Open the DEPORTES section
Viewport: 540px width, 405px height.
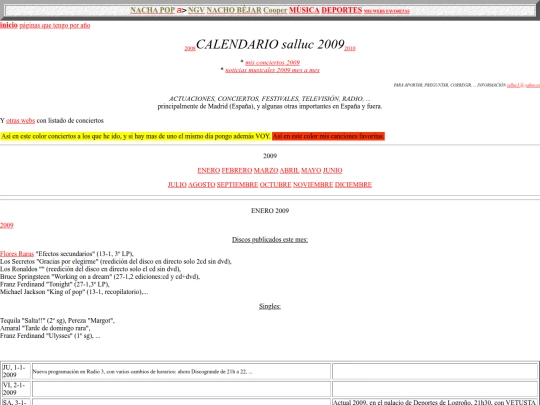[x=342, y=10]
